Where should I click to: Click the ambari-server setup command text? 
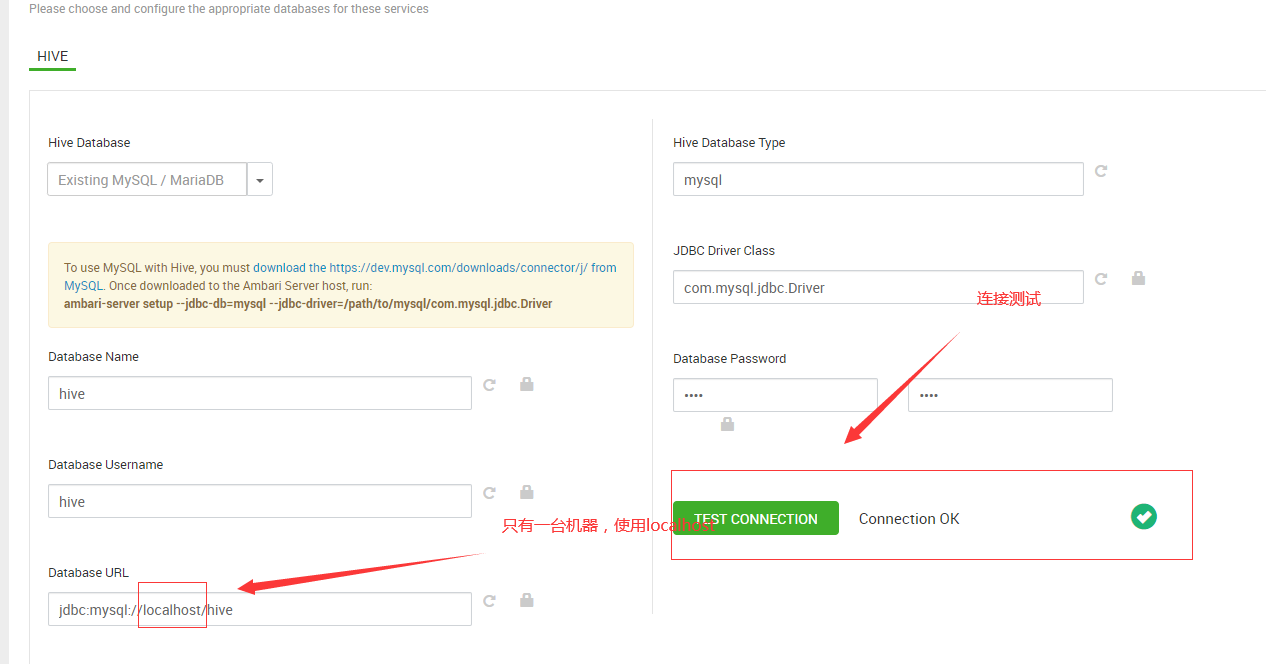(308, 303)
